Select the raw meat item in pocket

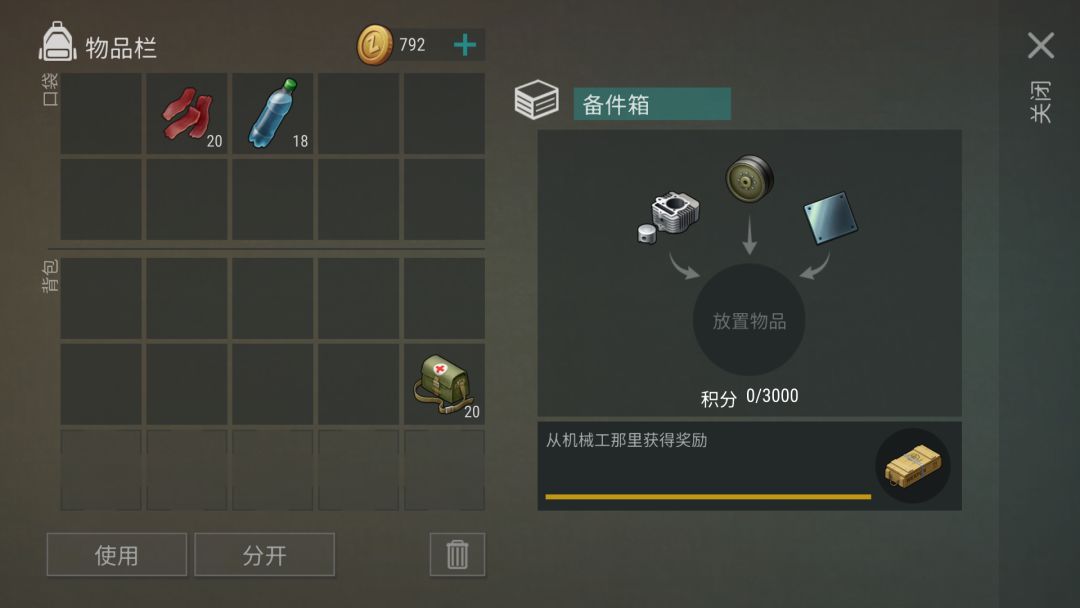(x=187, y=114)
